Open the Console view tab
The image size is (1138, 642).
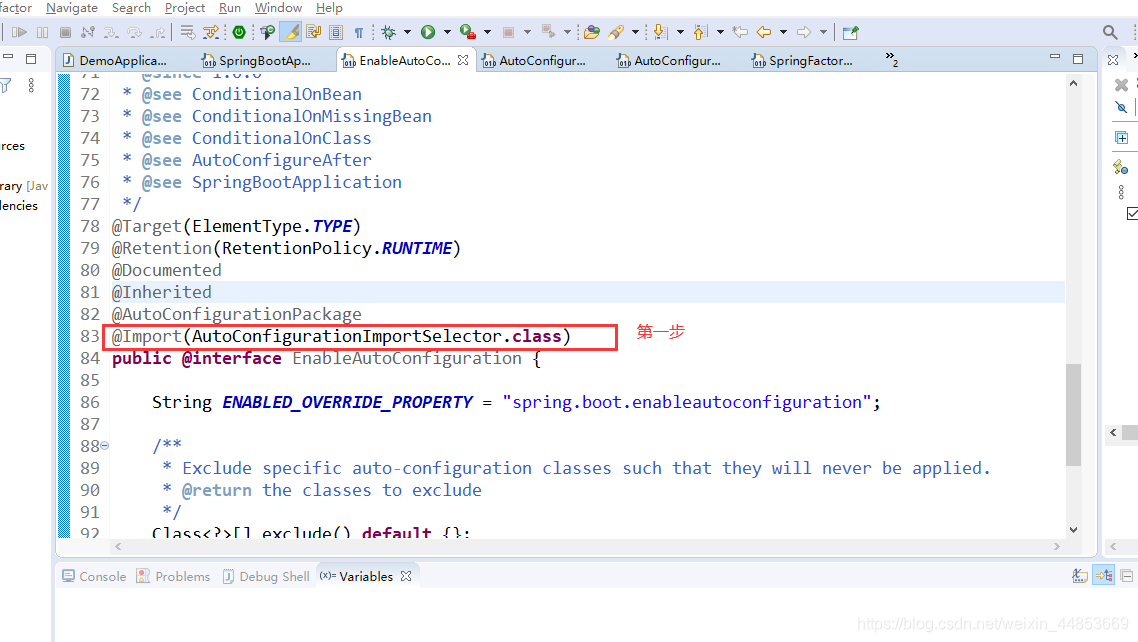tap(94, 576)
